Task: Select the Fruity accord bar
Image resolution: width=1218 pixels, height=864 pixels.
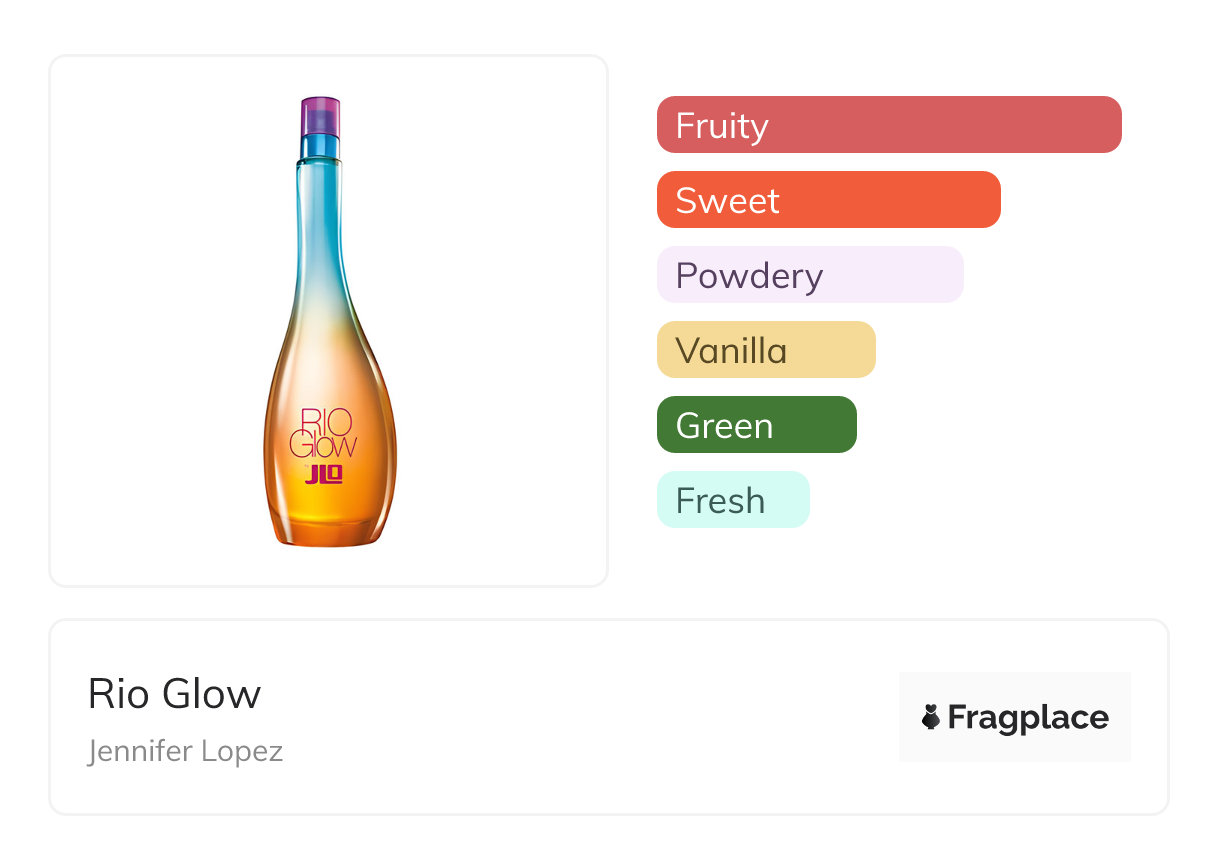Action: pos(889,125)
